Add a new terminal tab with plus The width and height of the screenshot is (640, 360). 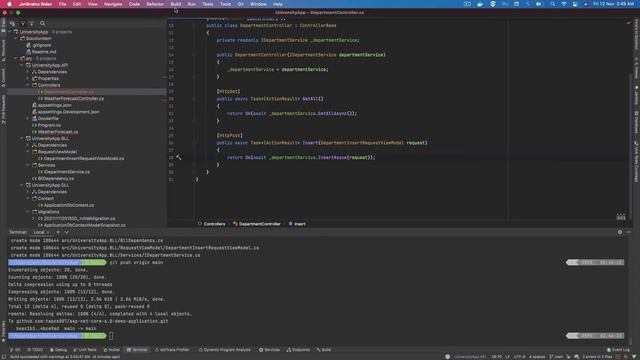click(58, 232)
